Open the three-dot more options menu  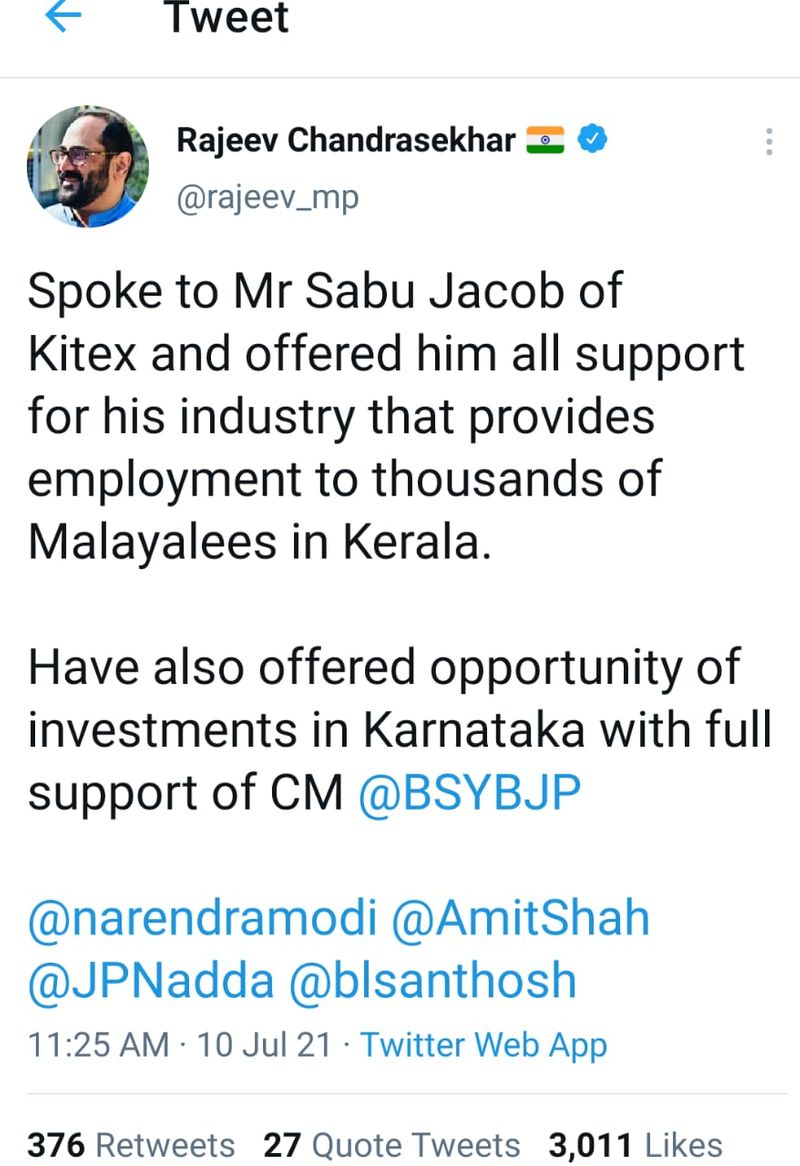[768, 141]
